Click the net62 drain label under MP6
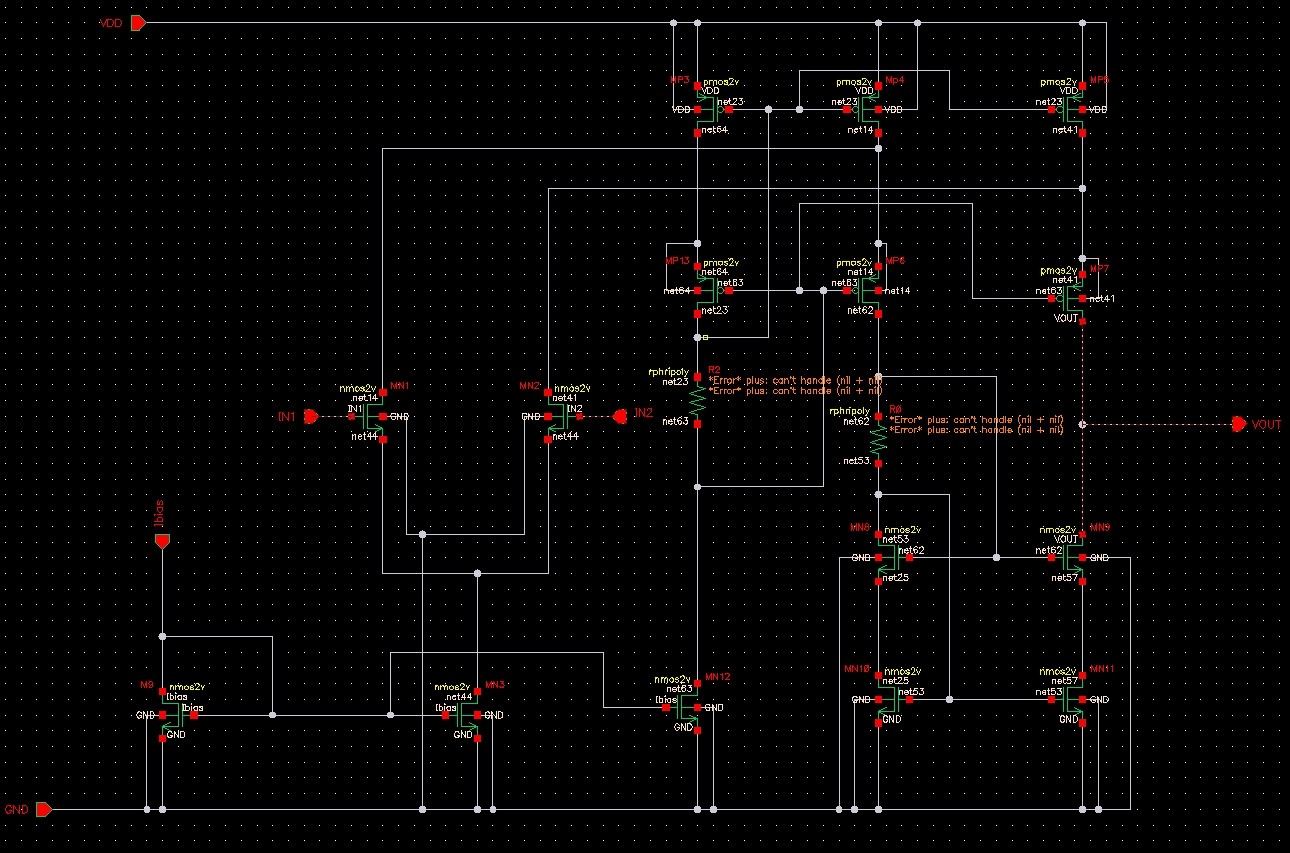Viewport: 1290px width, 853px height. (860, 310)
